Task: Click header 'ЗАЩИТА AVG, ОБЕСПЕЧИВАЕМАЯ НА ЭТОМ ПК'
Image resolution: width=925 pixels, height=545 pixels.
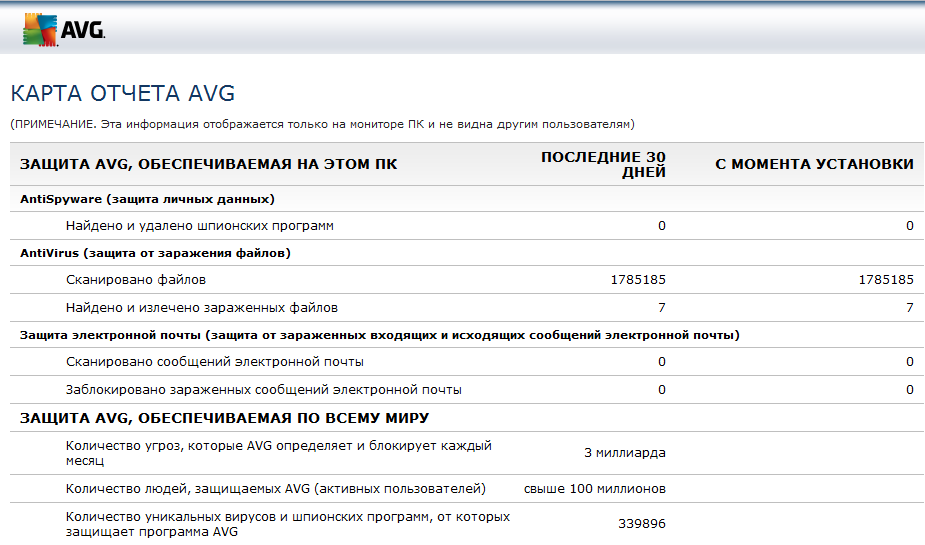Action: tap(209, 164)
